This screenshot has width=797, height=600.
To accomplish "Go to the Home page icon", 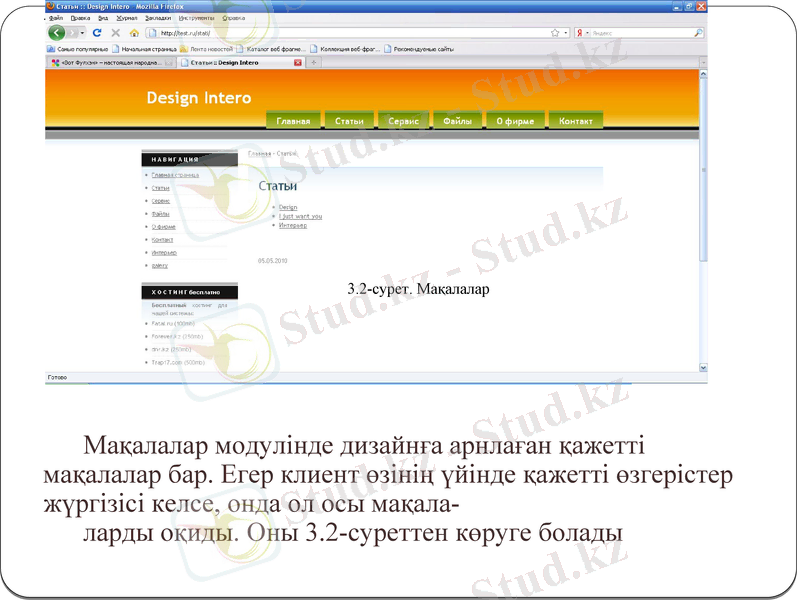I will [x=134, y=33].
